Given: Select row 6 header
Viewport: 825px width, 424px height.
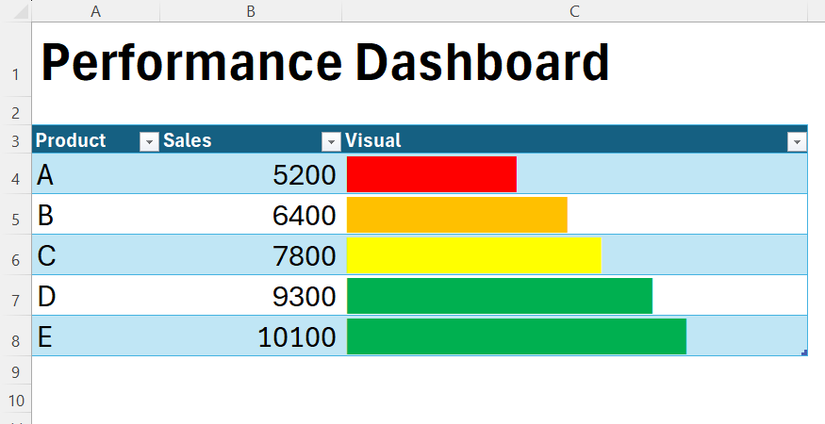Looking at the screenshot, I should coord(16,255).
